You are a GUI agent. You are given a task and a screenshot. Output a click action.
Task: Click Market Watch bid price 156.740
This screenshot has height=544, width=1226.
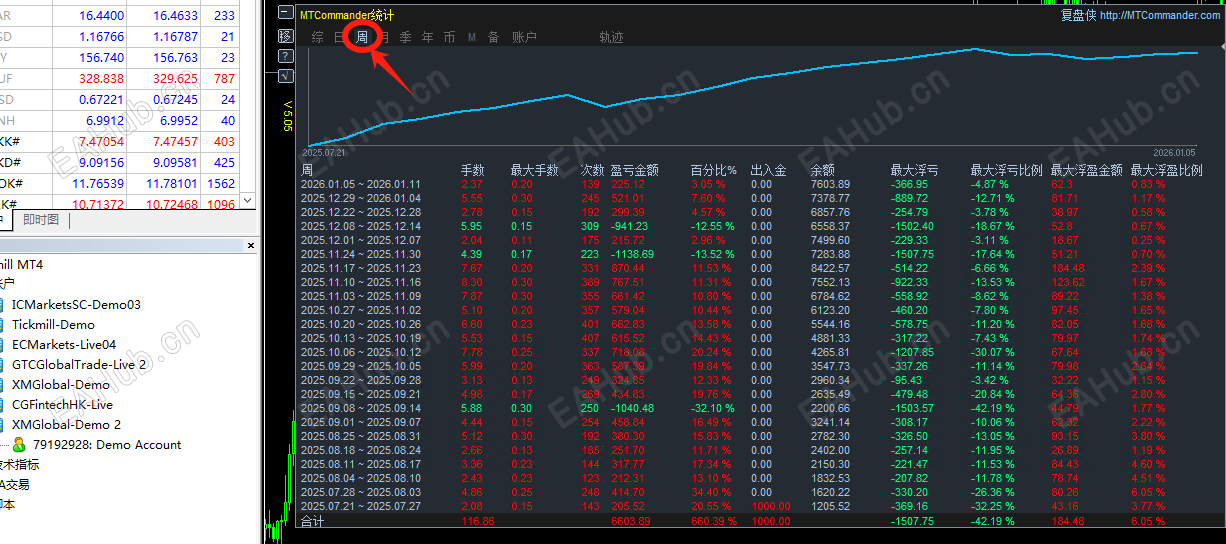(101, 58)
